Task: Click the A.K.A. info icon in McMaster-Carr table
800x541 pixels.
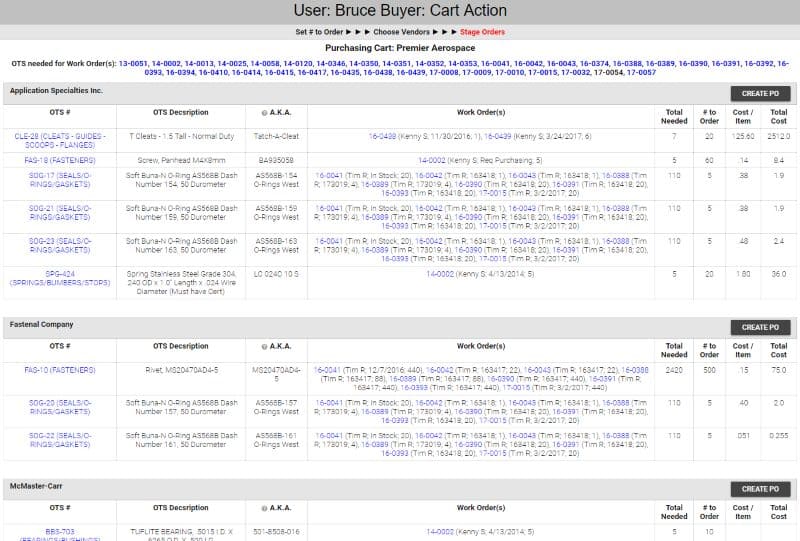Action: (x=264, y=508)
